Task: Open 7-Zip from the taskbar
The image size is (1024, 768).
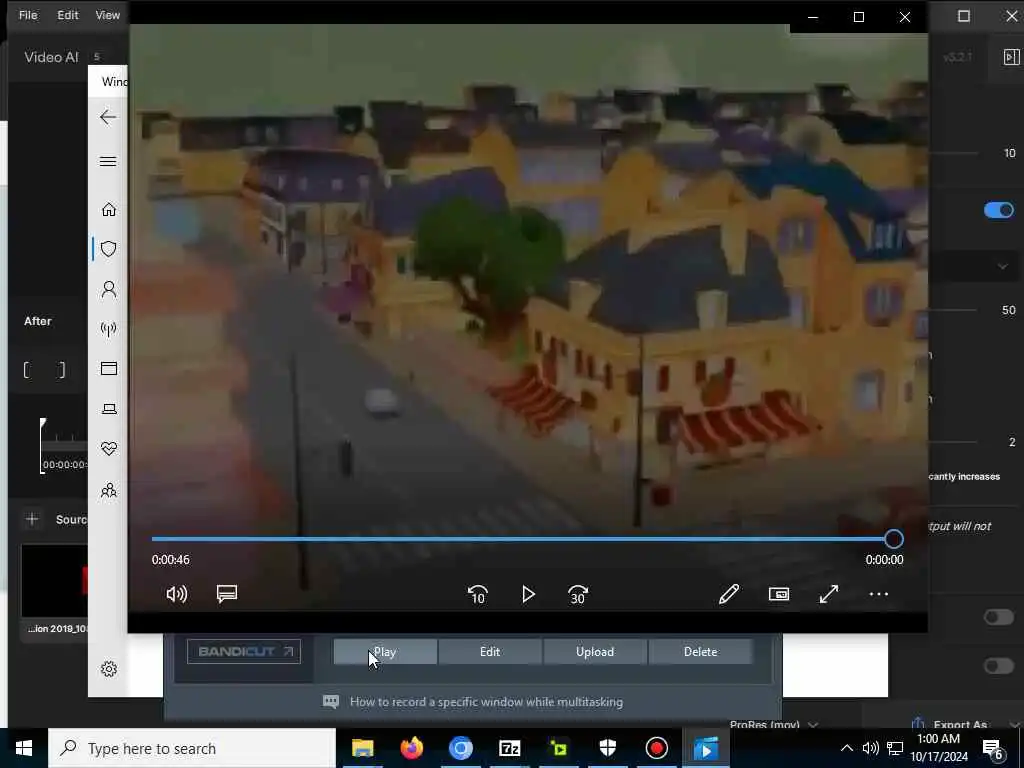Action: (x=509, y=748)
